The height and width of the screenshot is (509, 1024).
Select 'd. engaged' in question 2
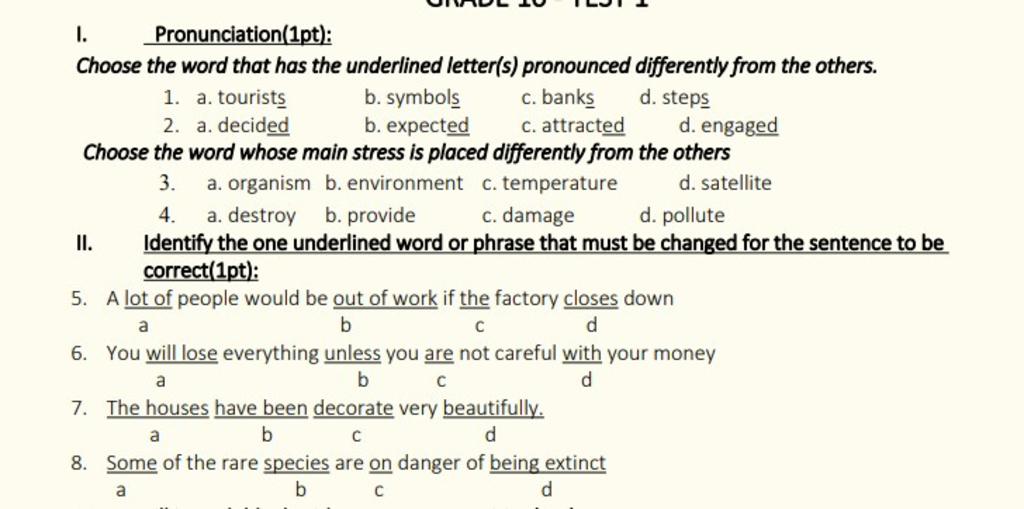pos(728,125)
